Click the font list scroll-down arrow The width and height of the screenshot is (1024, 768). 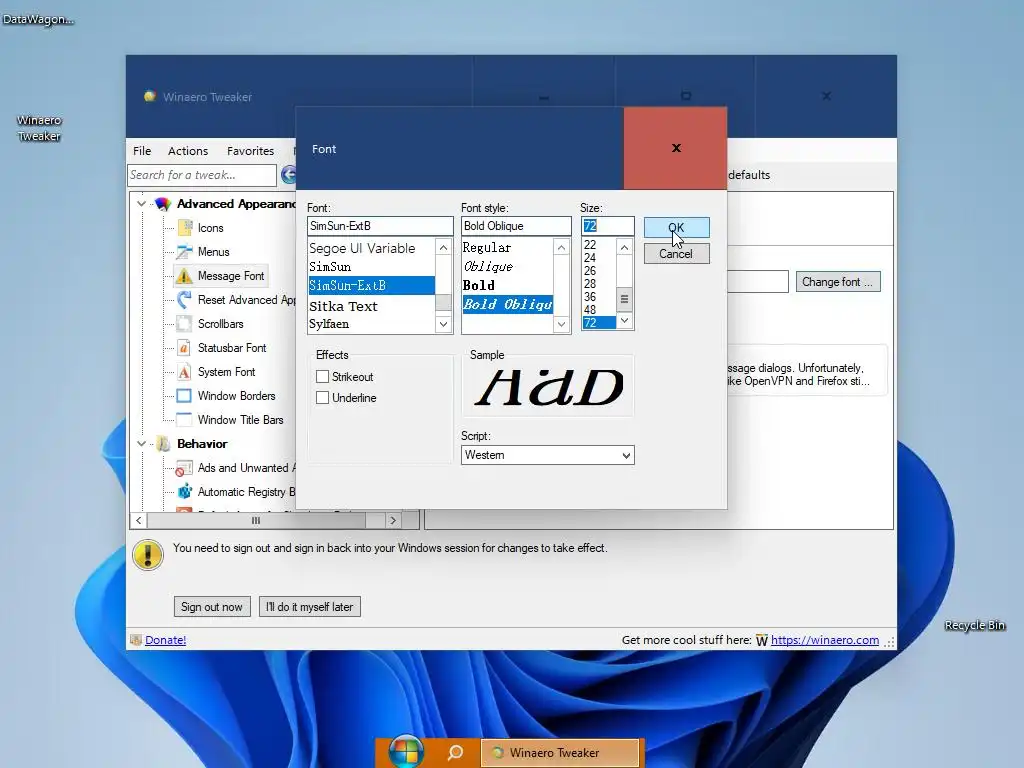[443, 324]
